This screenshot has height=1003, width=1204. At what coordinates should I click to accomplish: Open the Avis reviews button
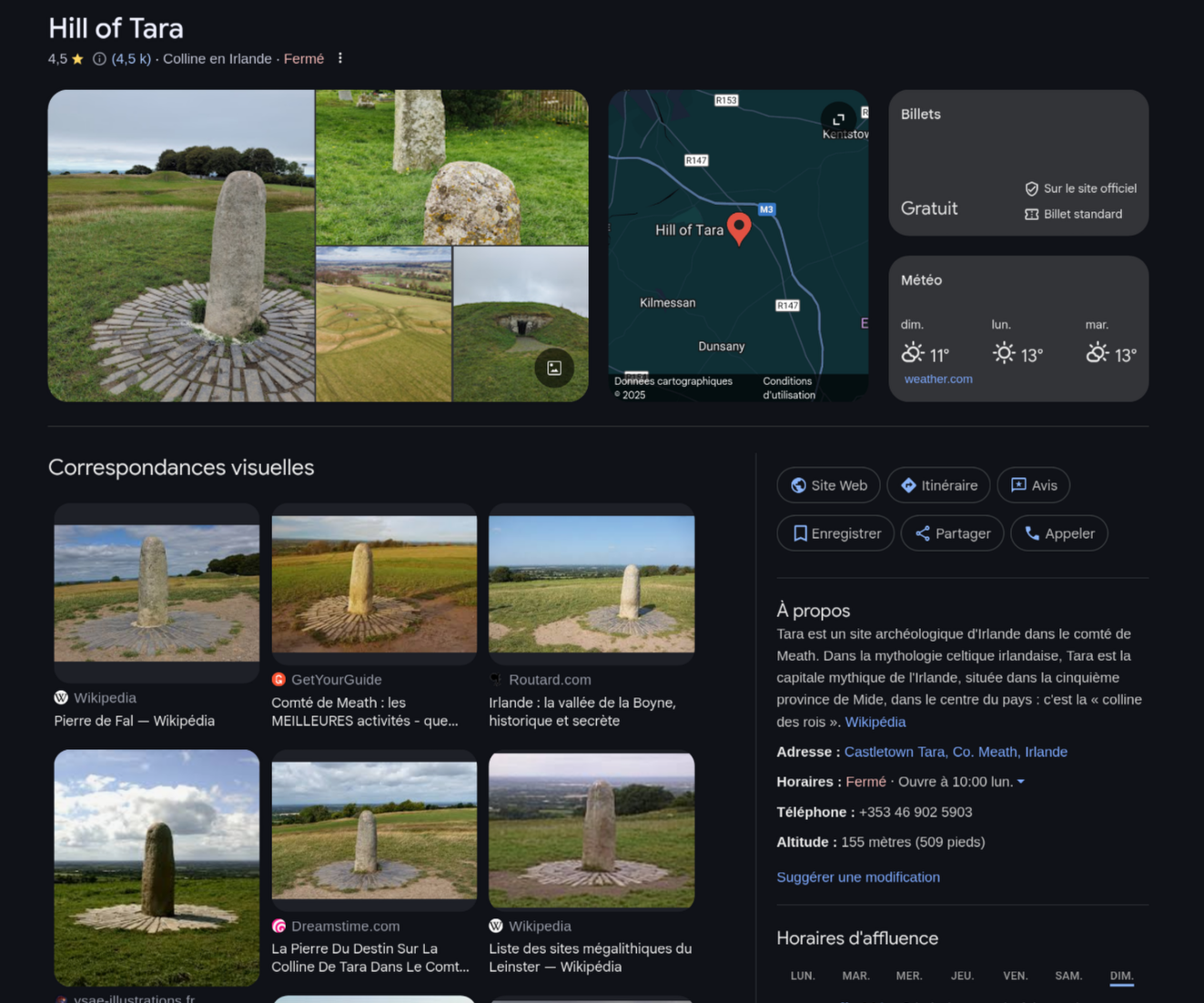[1034, 485]
